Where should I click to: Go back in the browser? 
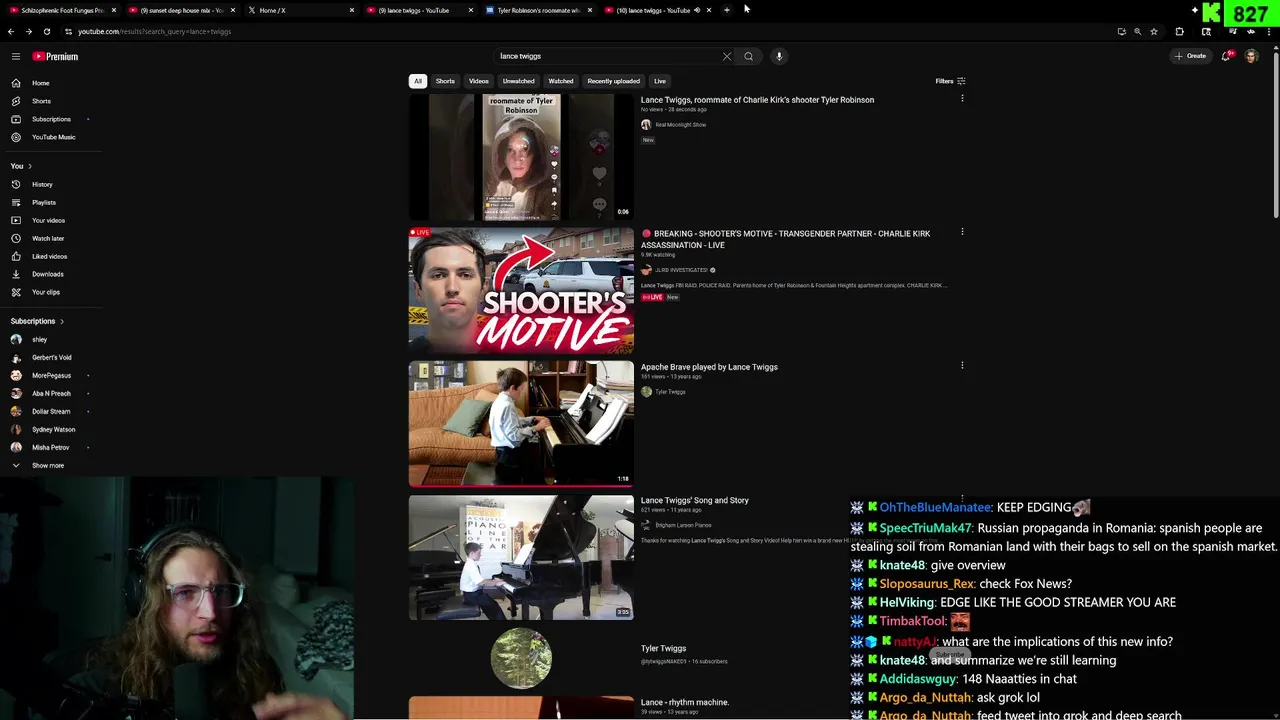(12, 31)
